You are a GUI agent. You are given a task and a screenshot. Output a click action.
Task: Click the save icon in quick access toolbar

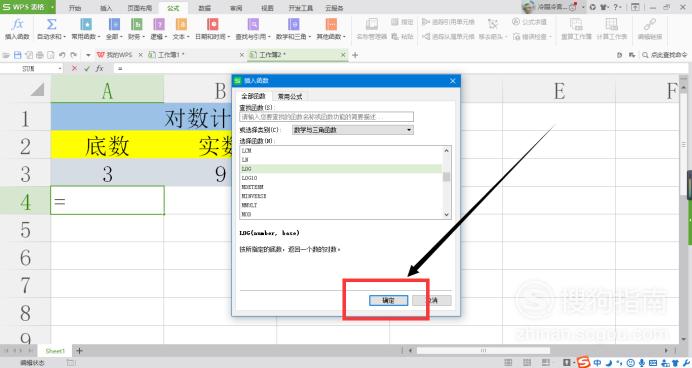pyautogui.click(x=18, y=55)
